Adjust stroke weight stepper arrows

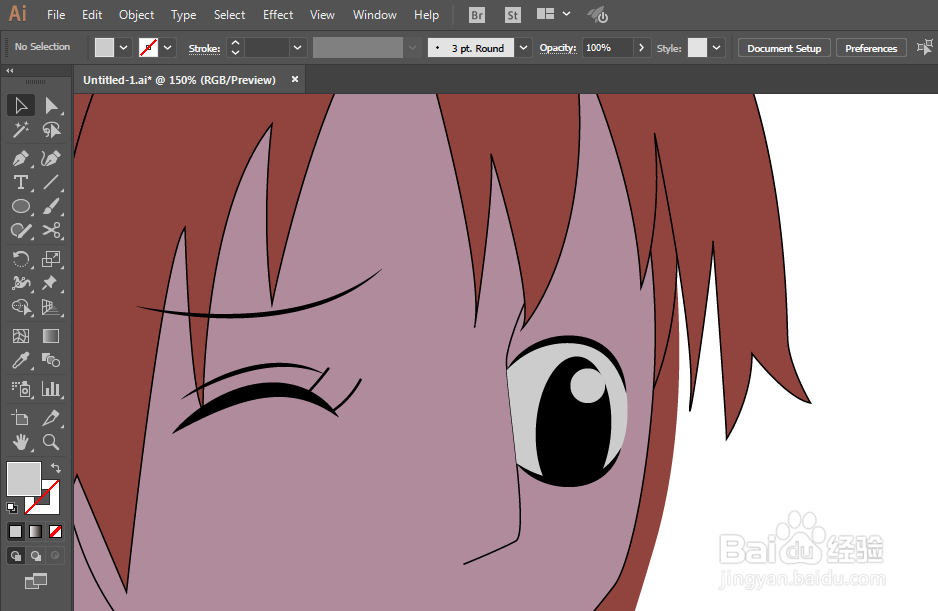(x=236, y=48)
